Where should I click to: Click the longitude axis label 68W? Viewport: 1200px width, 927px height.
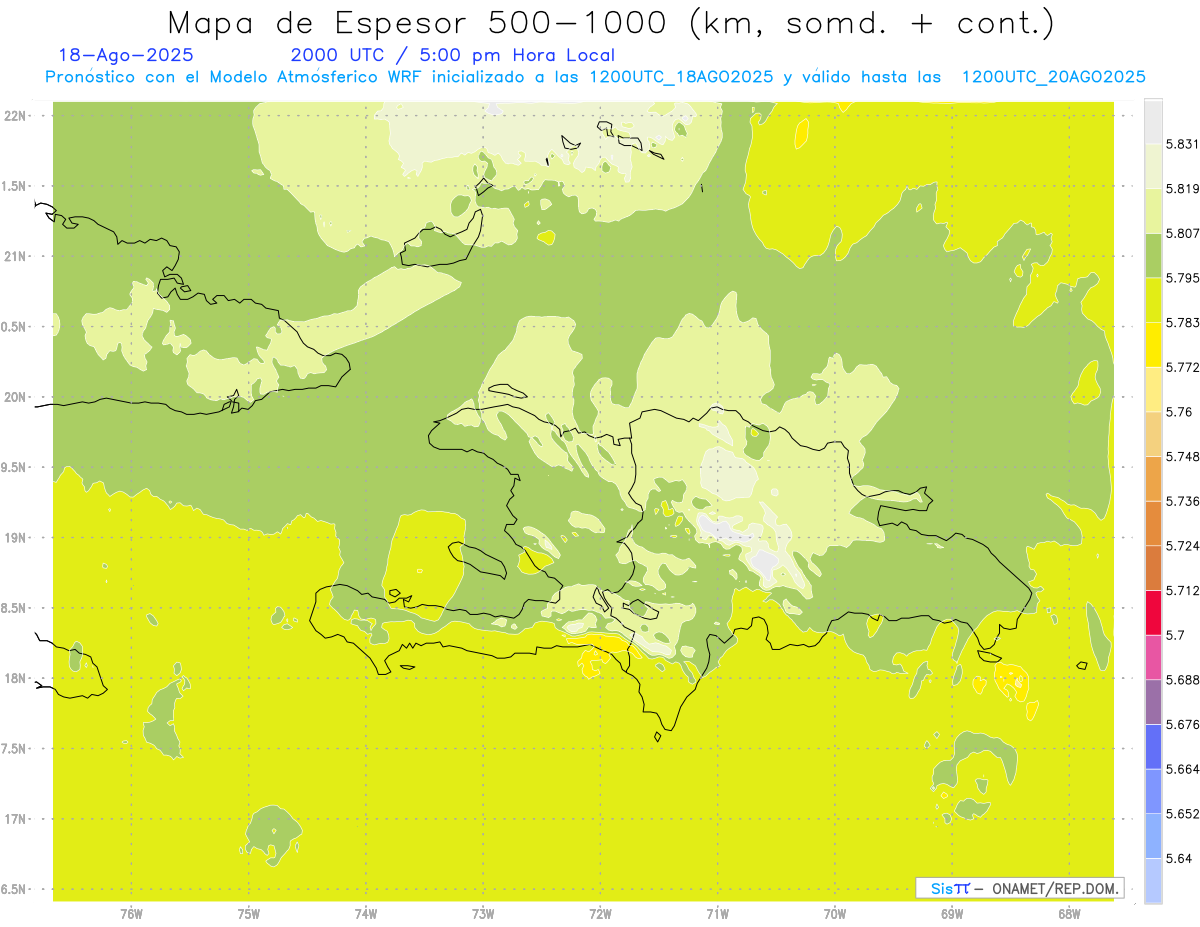click(1069, 914)
